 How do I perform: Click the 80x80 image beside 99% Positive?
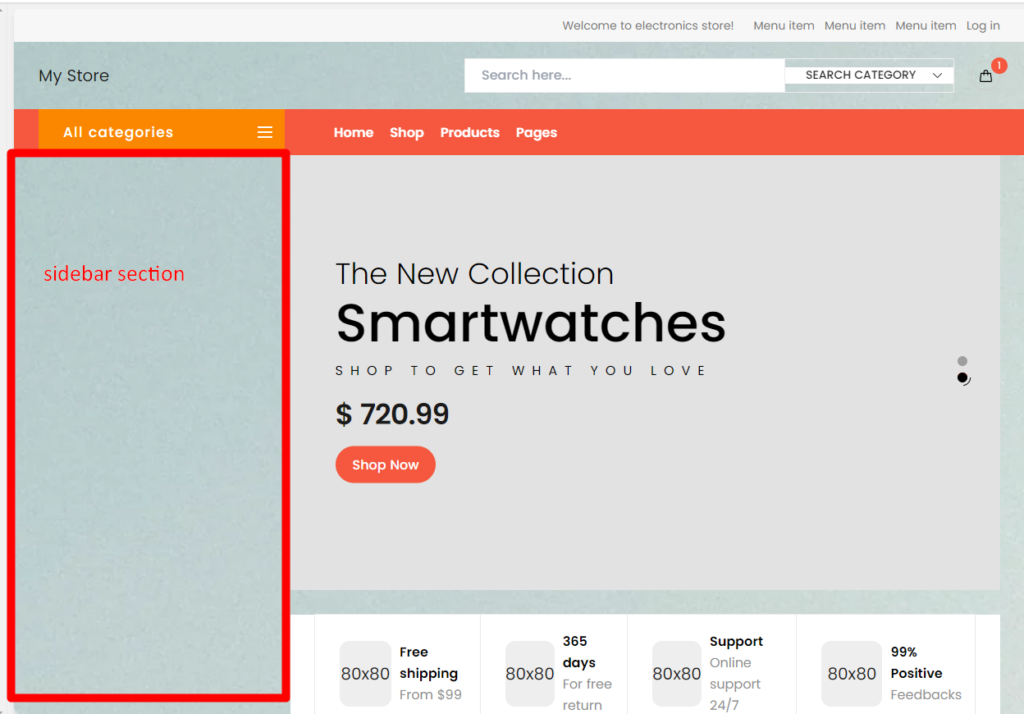(852, 673)
